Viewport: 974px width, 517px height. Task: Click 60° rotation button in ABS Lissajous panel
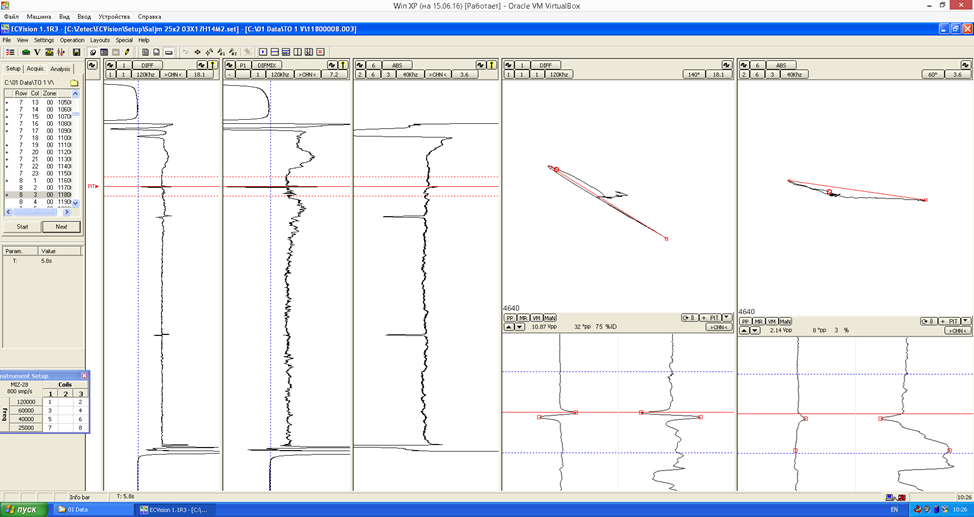click(932, 75)
